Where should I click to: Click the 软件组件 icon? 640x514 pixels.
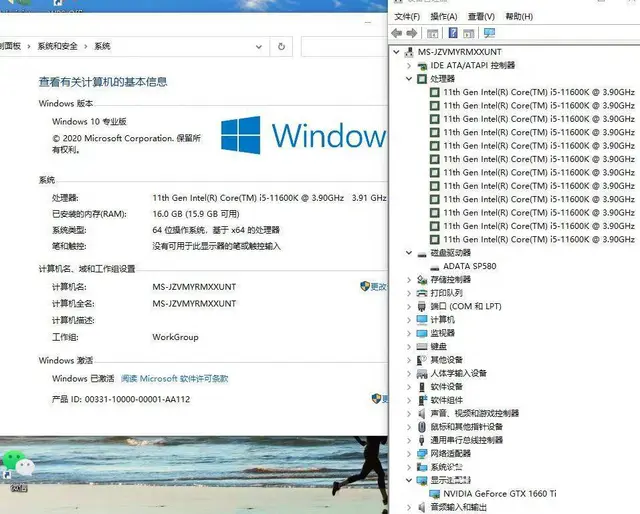click(422, 400)
